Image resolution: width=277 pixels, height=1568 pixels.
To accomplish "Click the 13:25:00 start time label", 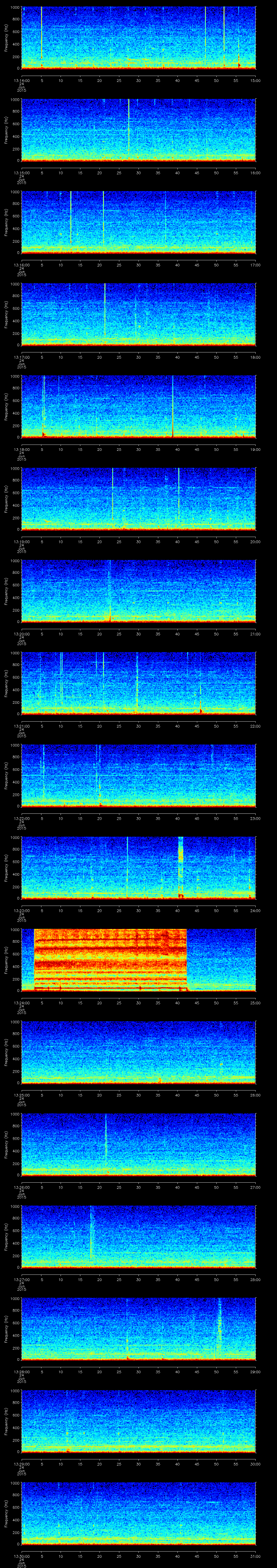I will [21, 1095].
